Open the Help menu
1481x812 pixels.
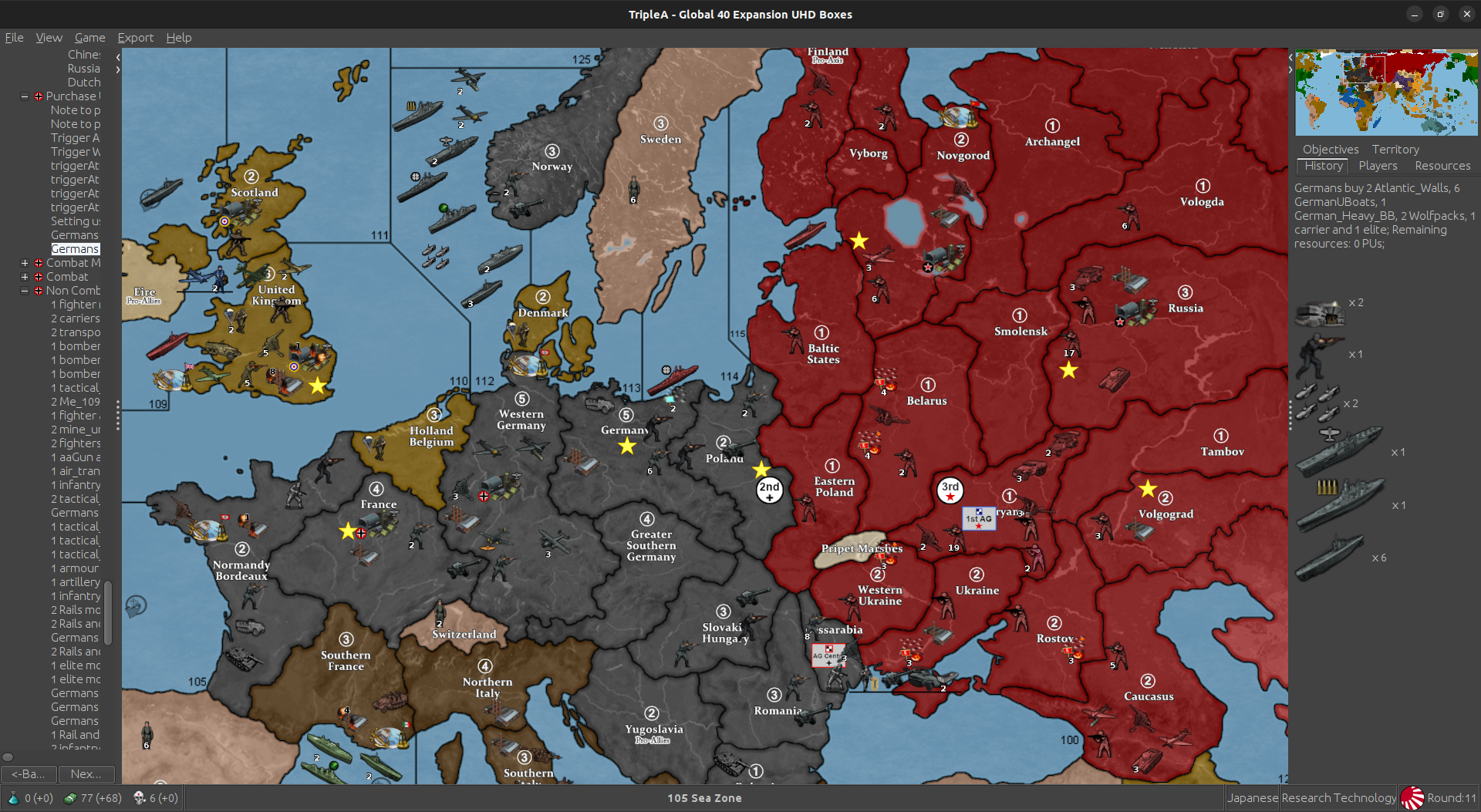pyautogui.click(x=179, y=38)
